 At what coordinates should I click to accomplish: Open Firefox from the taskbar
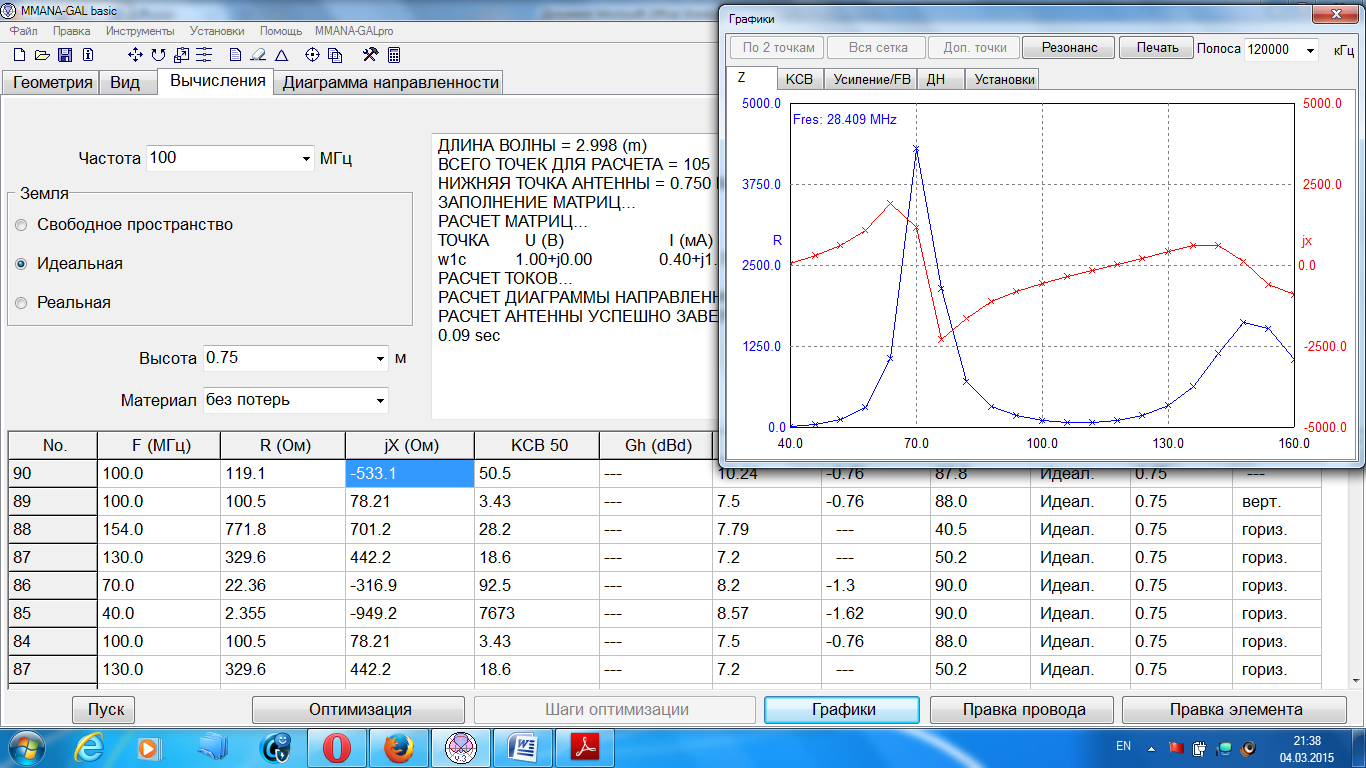[398, 748]
